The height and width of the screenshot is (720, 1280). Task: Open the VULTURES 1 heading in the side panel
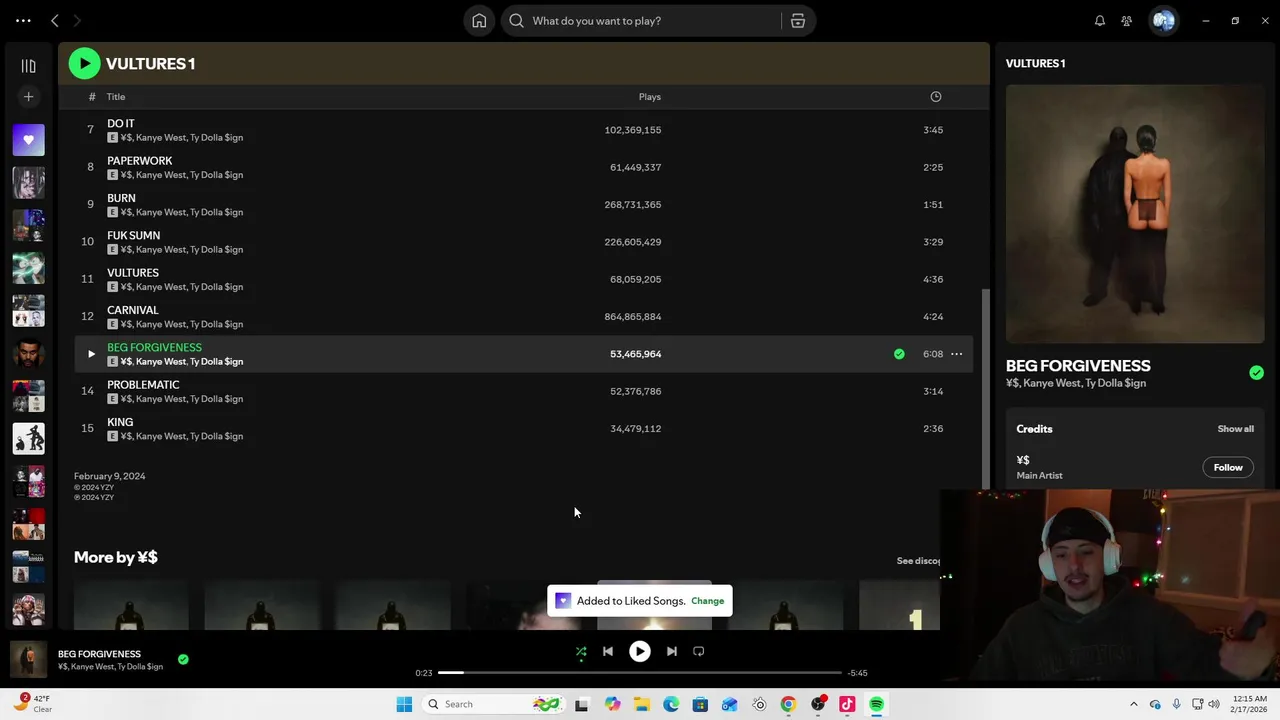[x=1035, y=63]
